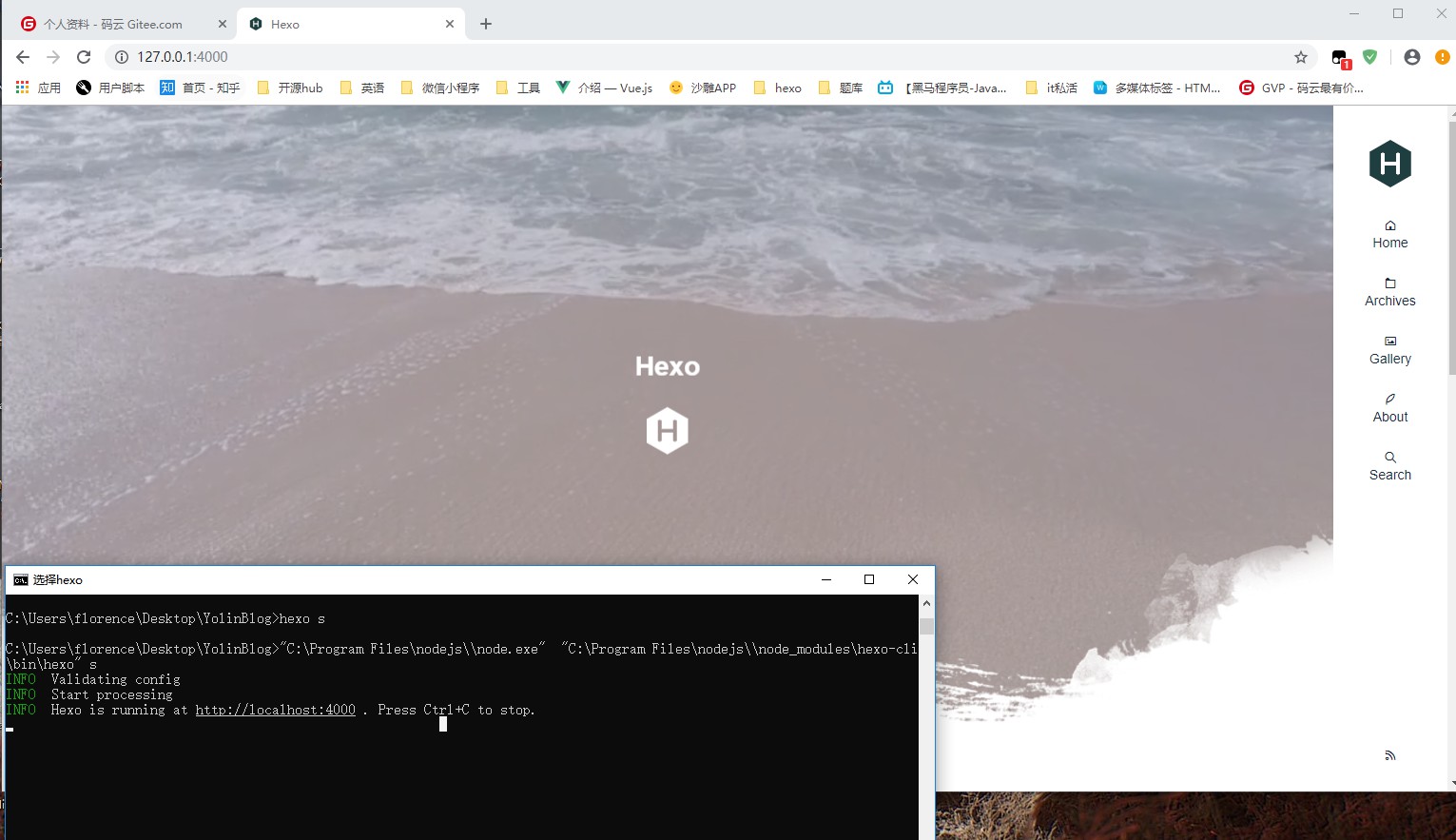This screenshot has height=840, width=1456.
Task: Open the Hexo hexagon logo in sidebar
Action: tap(1390, 164)
